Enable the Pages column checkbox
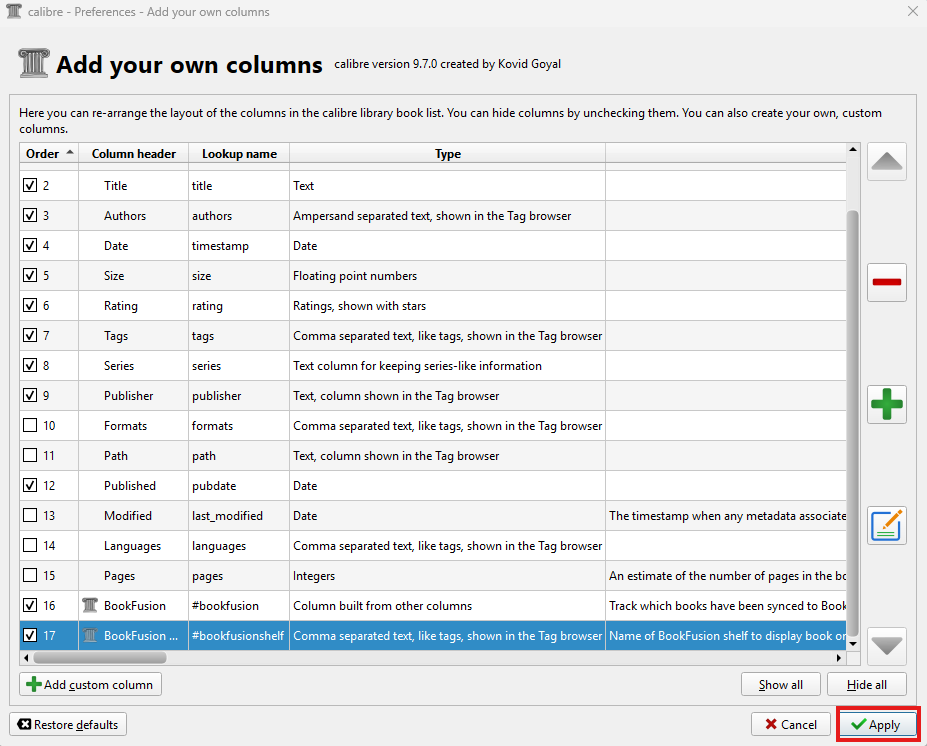The image size is (927, 746). click(x=30, y=575)
